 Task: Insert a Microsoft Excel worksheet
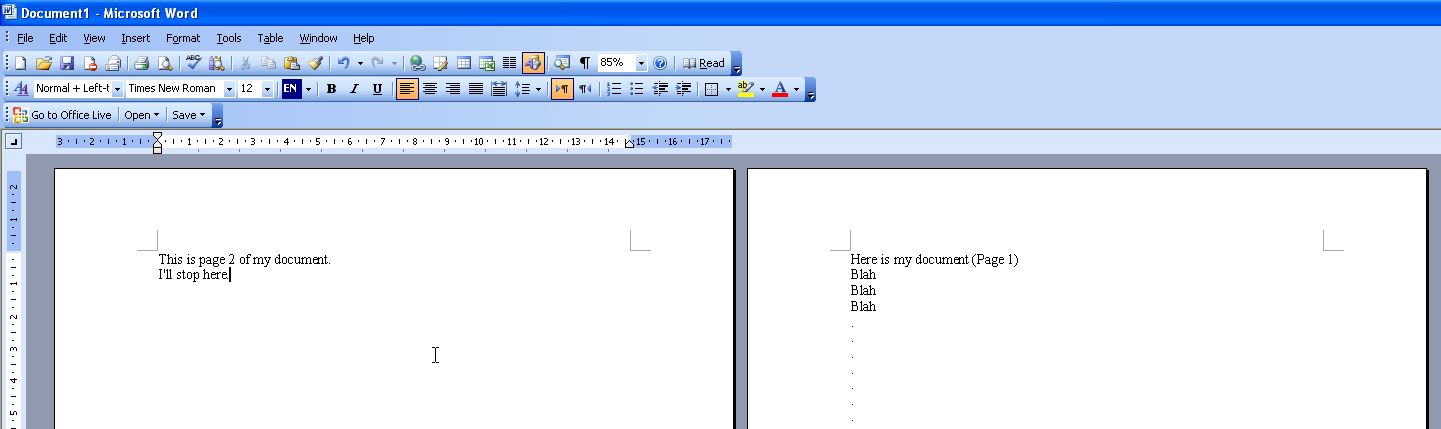point(487,63)
